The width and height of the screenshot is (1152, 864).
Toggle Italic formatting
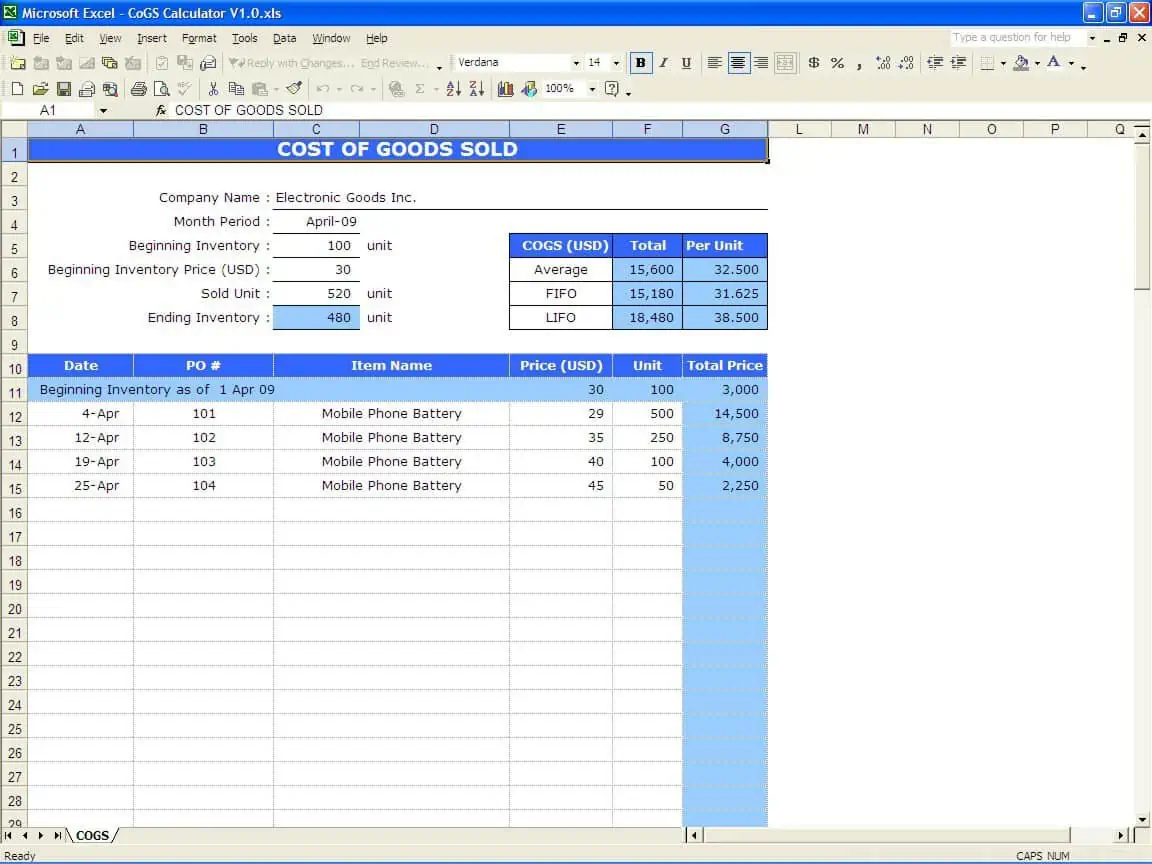(x=663, y=63)
